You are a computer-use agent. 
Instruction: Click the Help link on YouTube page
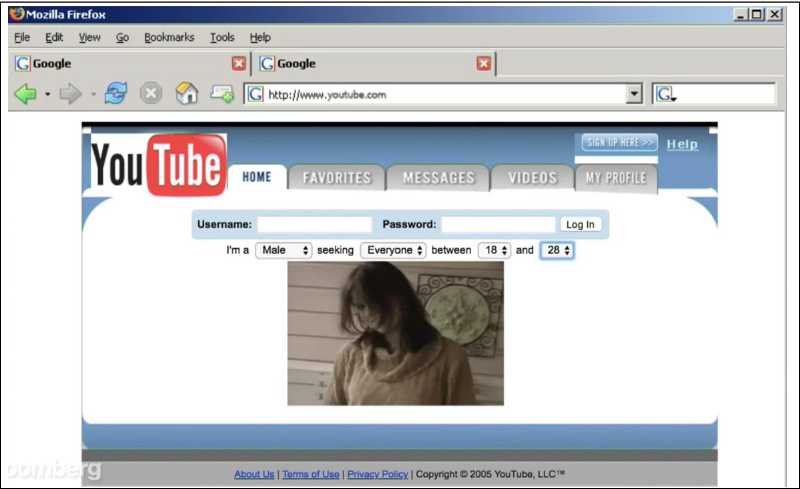pyautogui.click(x=682, y=144)
